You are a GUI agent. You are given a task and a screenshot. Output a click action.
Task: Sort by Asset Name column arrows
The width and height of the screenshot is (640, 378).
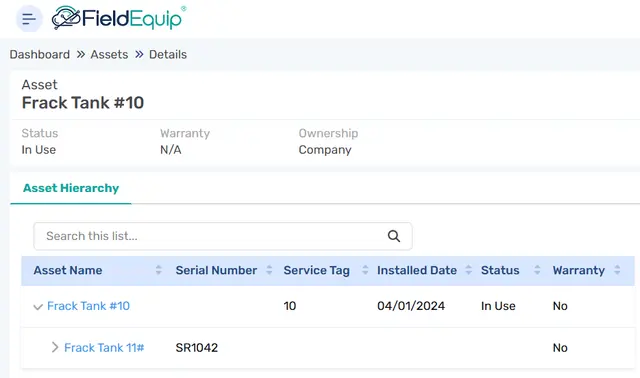[x=158, y=270]
